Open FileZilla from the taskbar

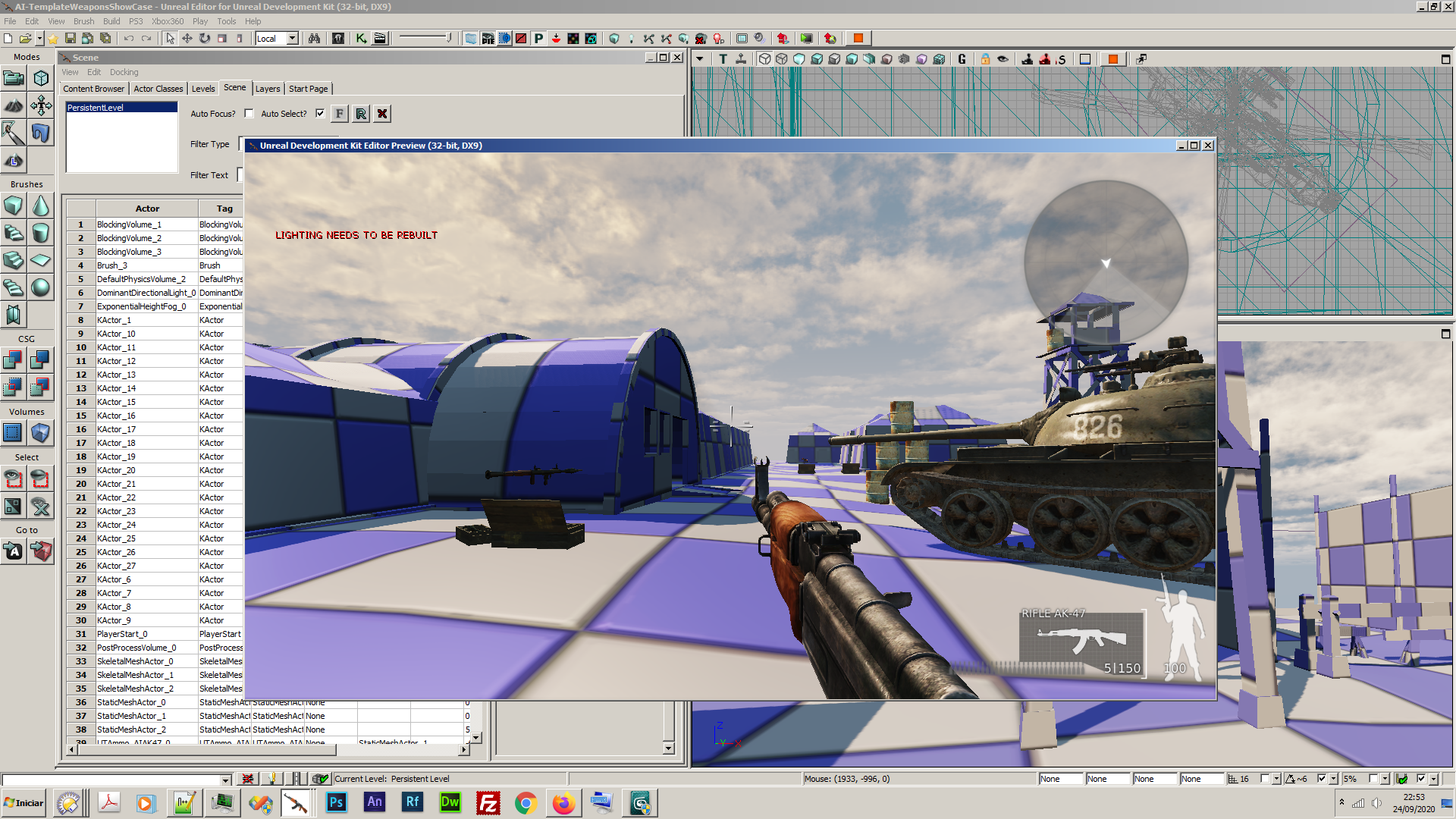[488, 802]
